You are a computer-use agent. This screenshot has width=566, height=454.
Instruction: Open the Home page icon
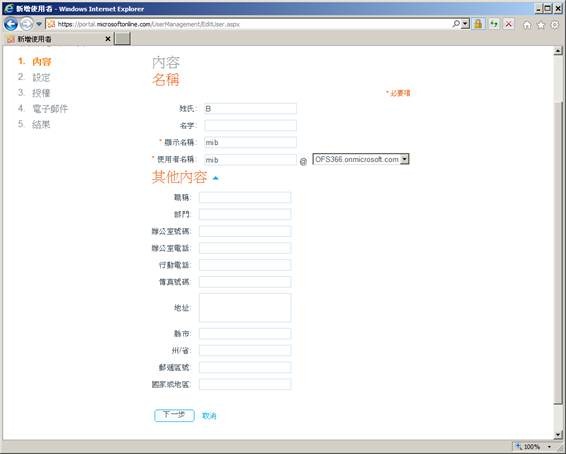(527, 25)
